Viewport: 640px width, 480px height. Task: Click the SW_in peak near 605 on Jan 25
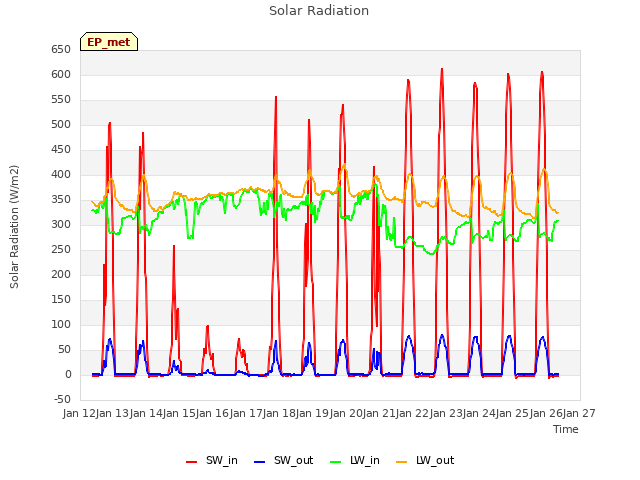pyautogui.click(x=542, y=72)
